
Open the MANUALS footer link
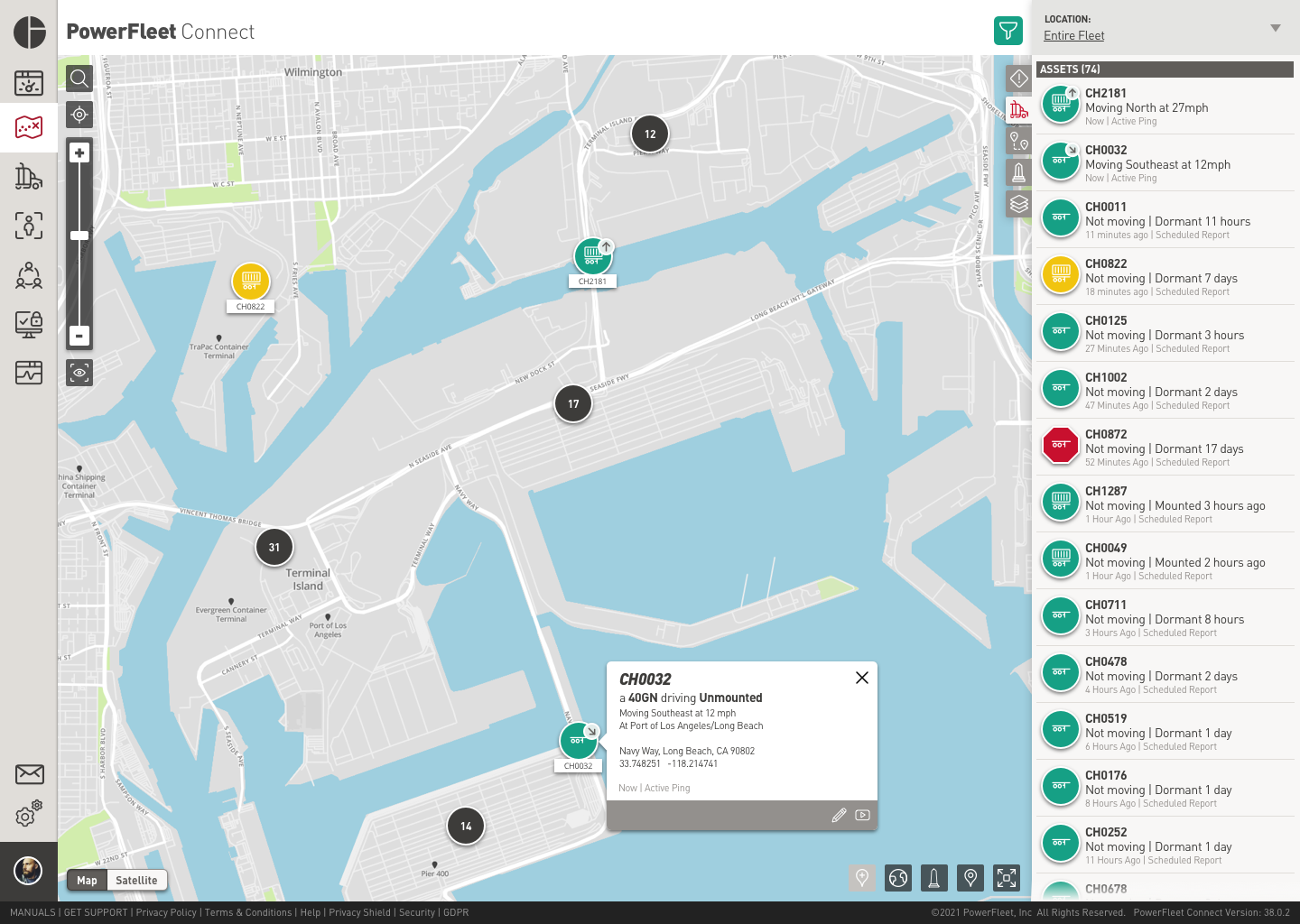(x=32, y=912)
